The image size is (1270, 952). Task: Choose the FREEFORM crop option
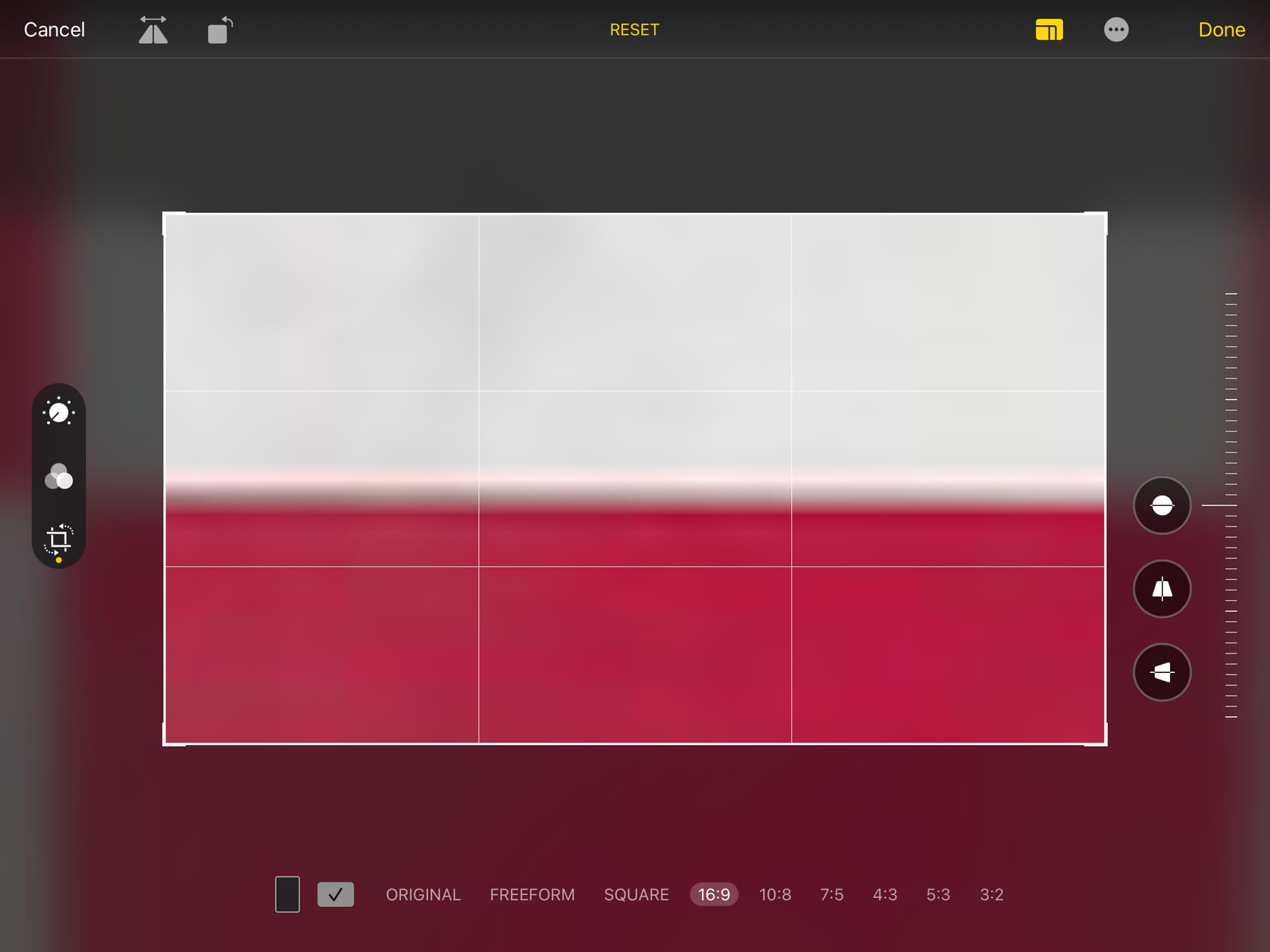pyautogui.click(x=532, y=894)
